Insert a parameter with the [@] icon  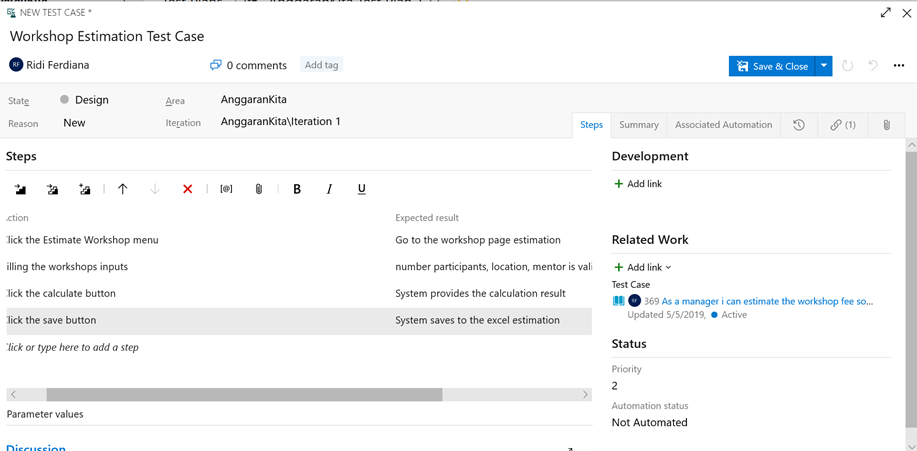[x=226, y=189]
